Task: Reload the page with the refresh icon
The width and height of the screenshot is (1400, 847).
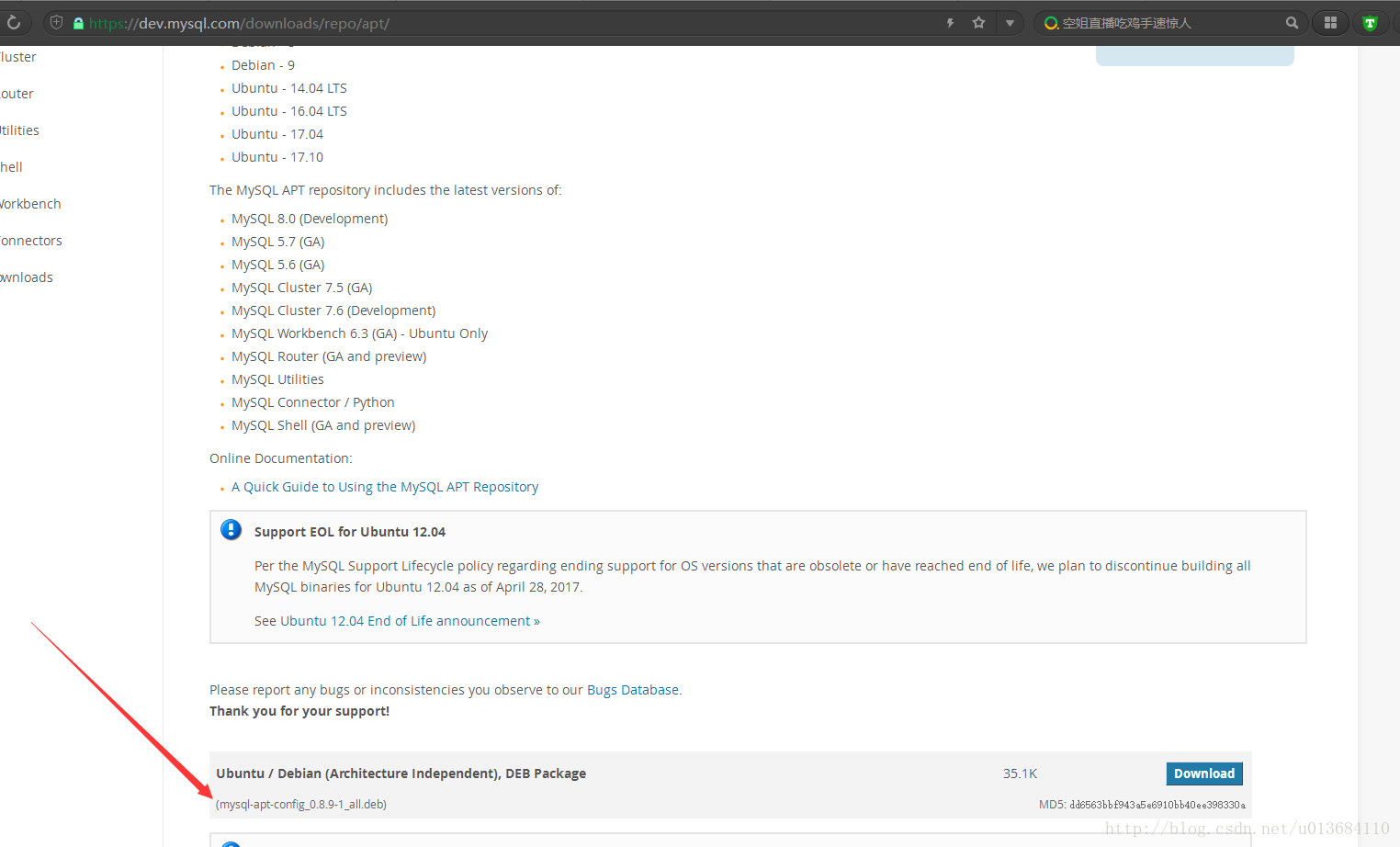Action: (x=14, y=23)
